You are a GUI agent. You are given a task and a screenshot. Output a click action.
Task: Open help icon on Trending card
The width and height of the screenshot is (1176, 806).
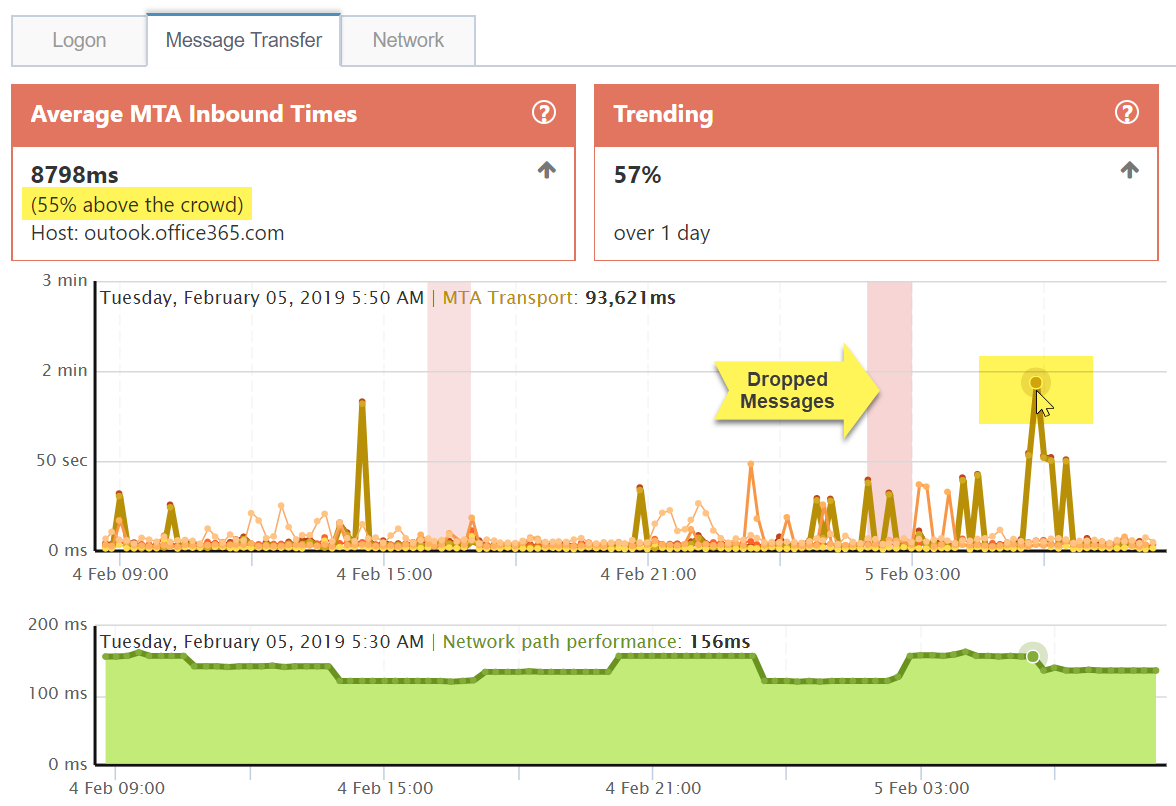tap(1126, 112)
